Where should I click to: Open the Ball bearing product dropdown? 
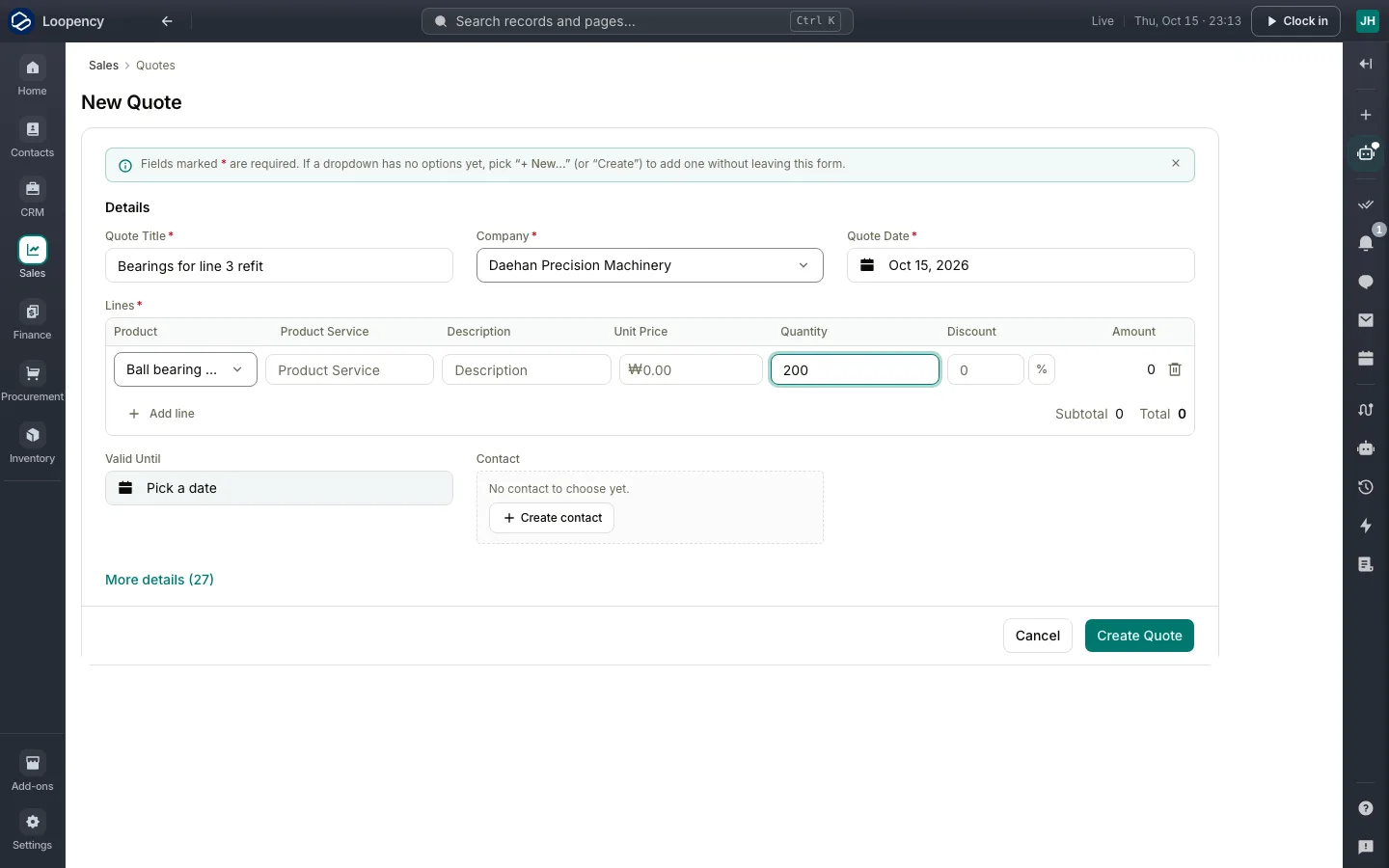tap(185, 369)
